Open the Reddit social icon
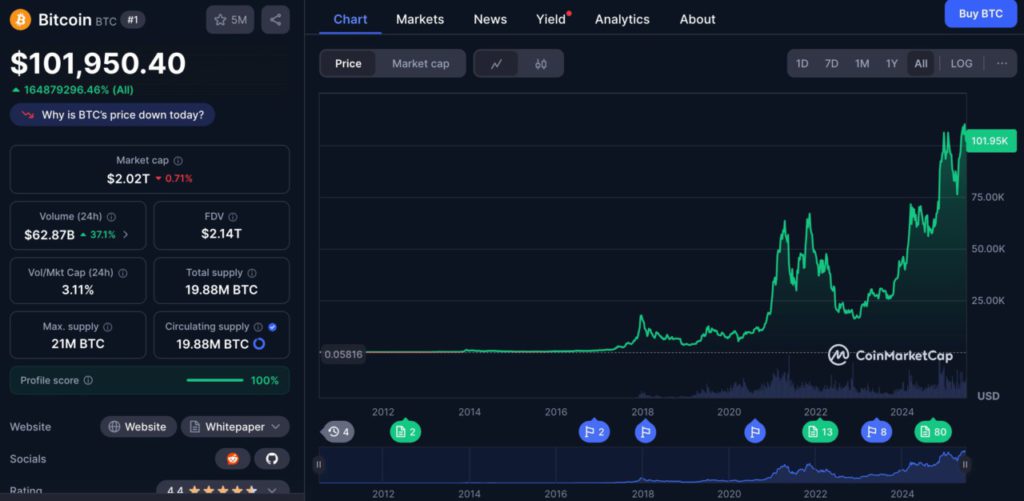 pos(233,457)
